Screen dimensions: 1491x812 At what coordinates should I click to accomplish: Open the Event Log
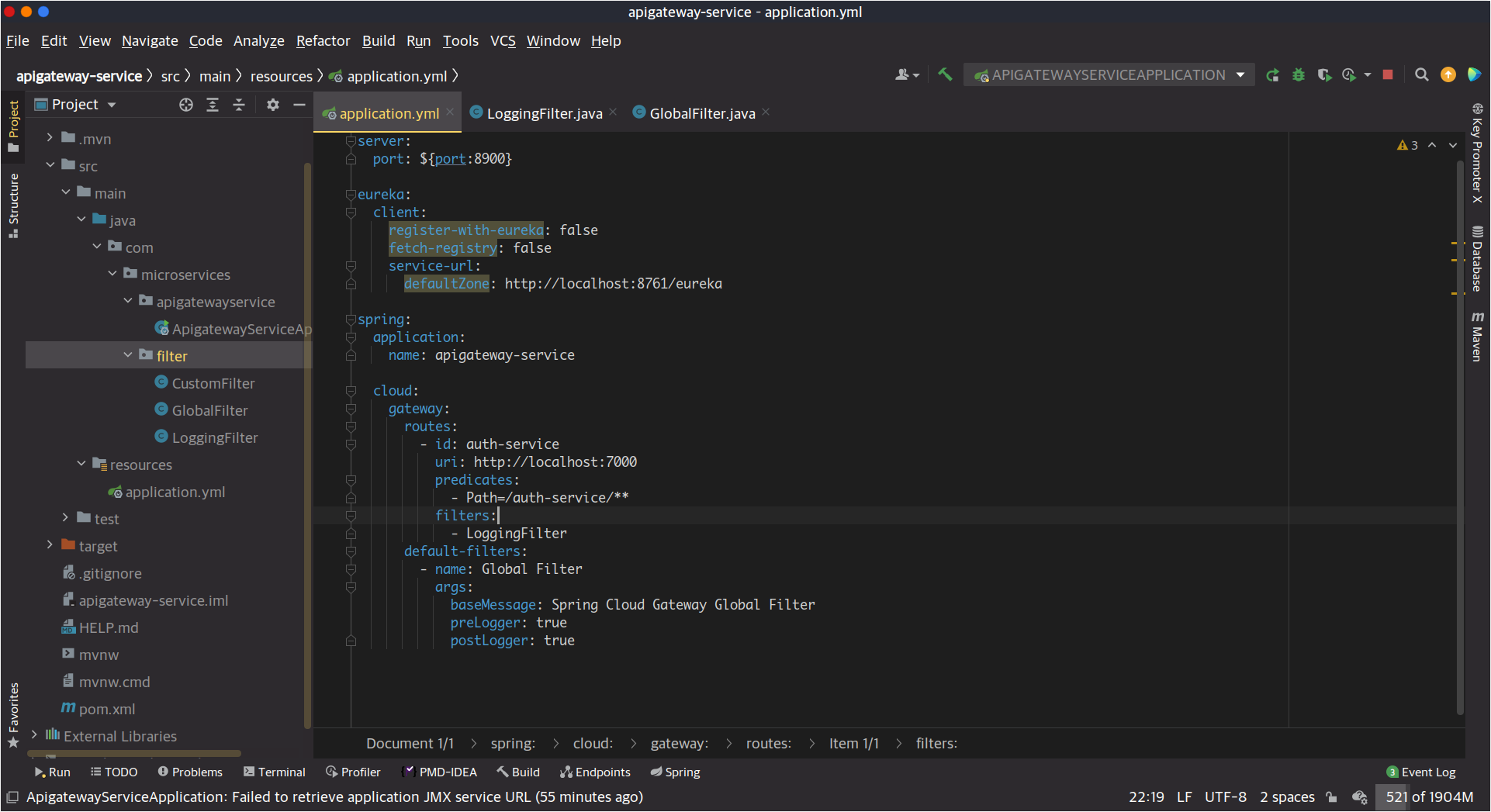click(x=1427, y=772)
